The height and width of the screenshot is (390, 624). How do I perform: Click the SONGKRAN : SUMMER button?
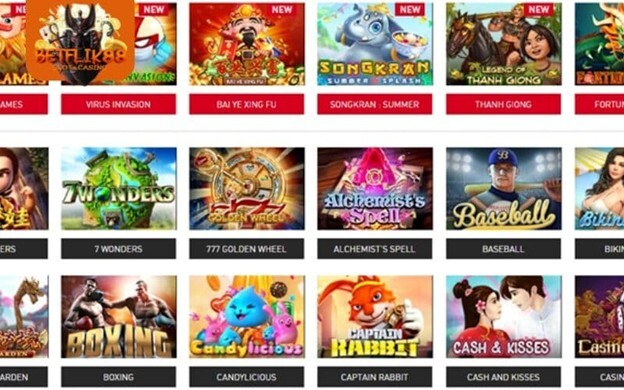coord(375,104)
